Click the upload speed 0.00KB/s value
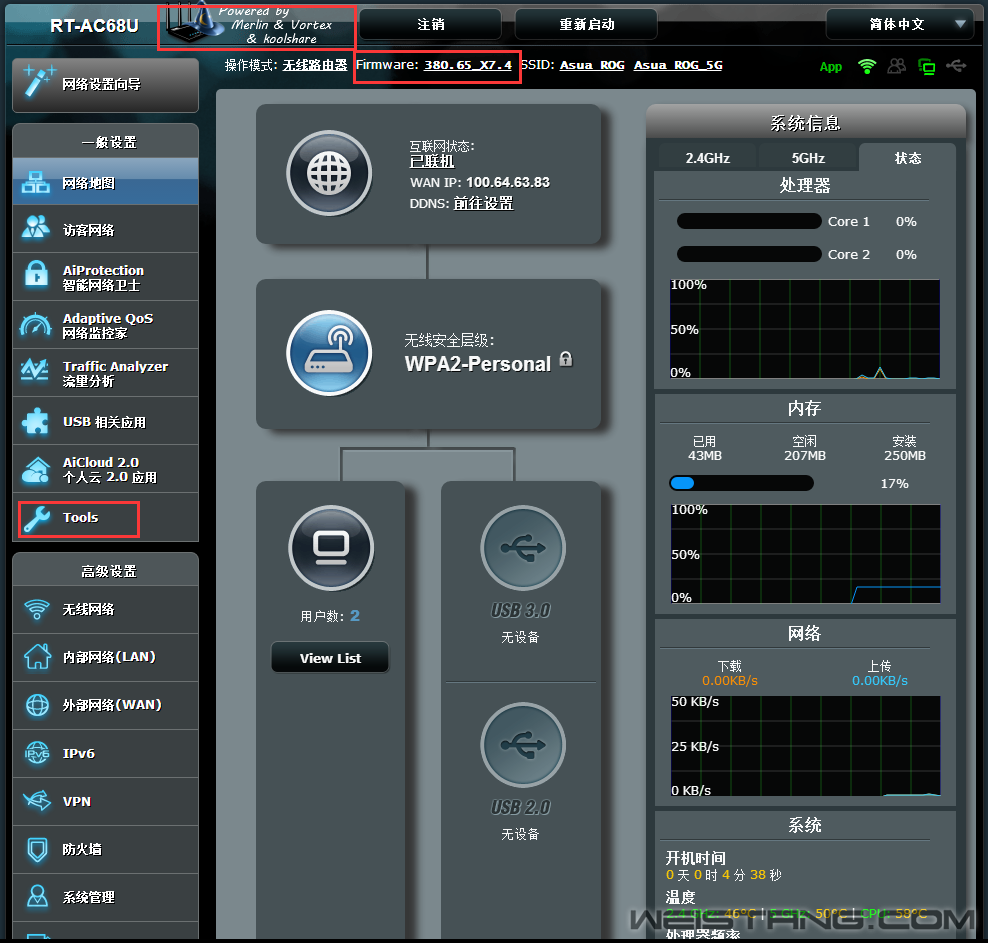Image resolution: width=988 pixels, height=943 pixels. pos(880,680)
